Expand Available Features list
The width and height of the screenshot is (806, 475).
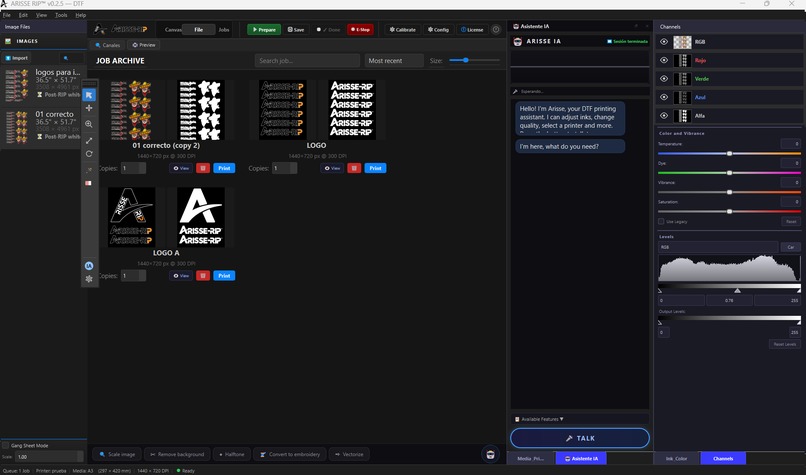579,419
